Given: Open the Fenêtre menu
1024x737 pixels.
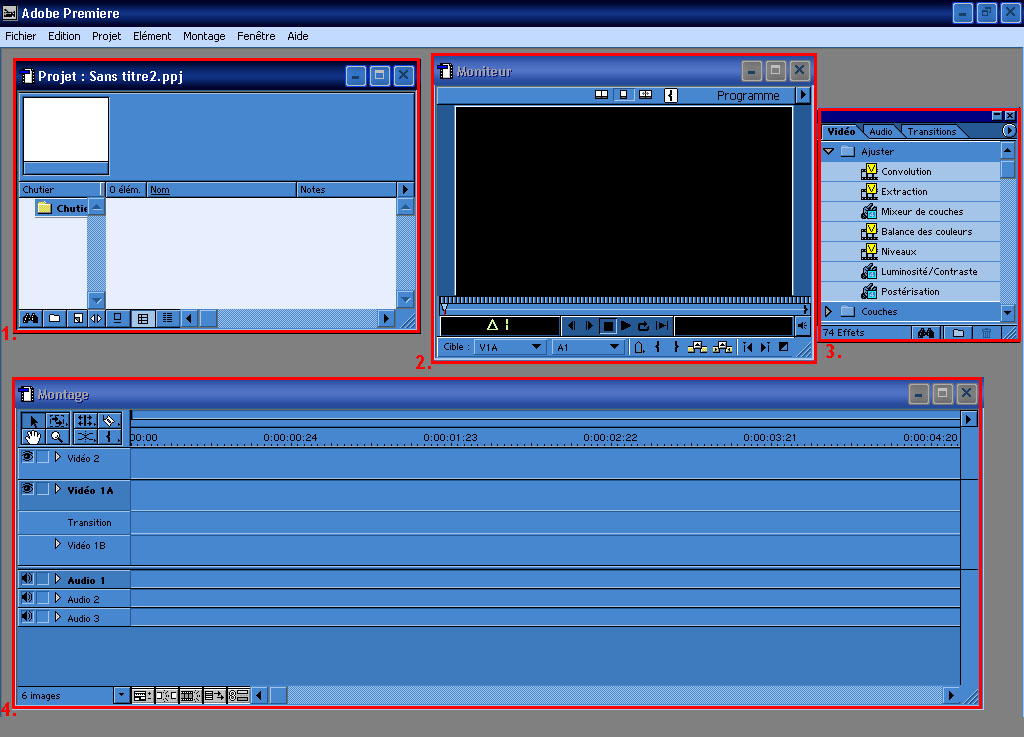Looking at the screenshot, I should pyautogui.click(x=255, y=37).
